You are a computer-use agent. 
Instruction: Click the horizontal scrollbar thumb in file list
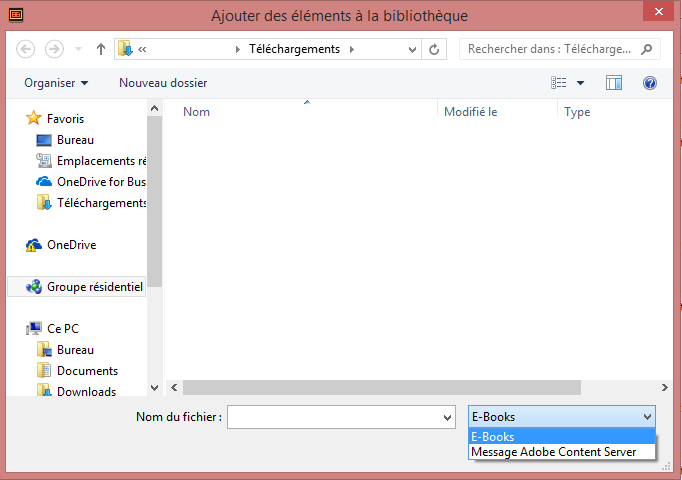[x=381, y=387]
